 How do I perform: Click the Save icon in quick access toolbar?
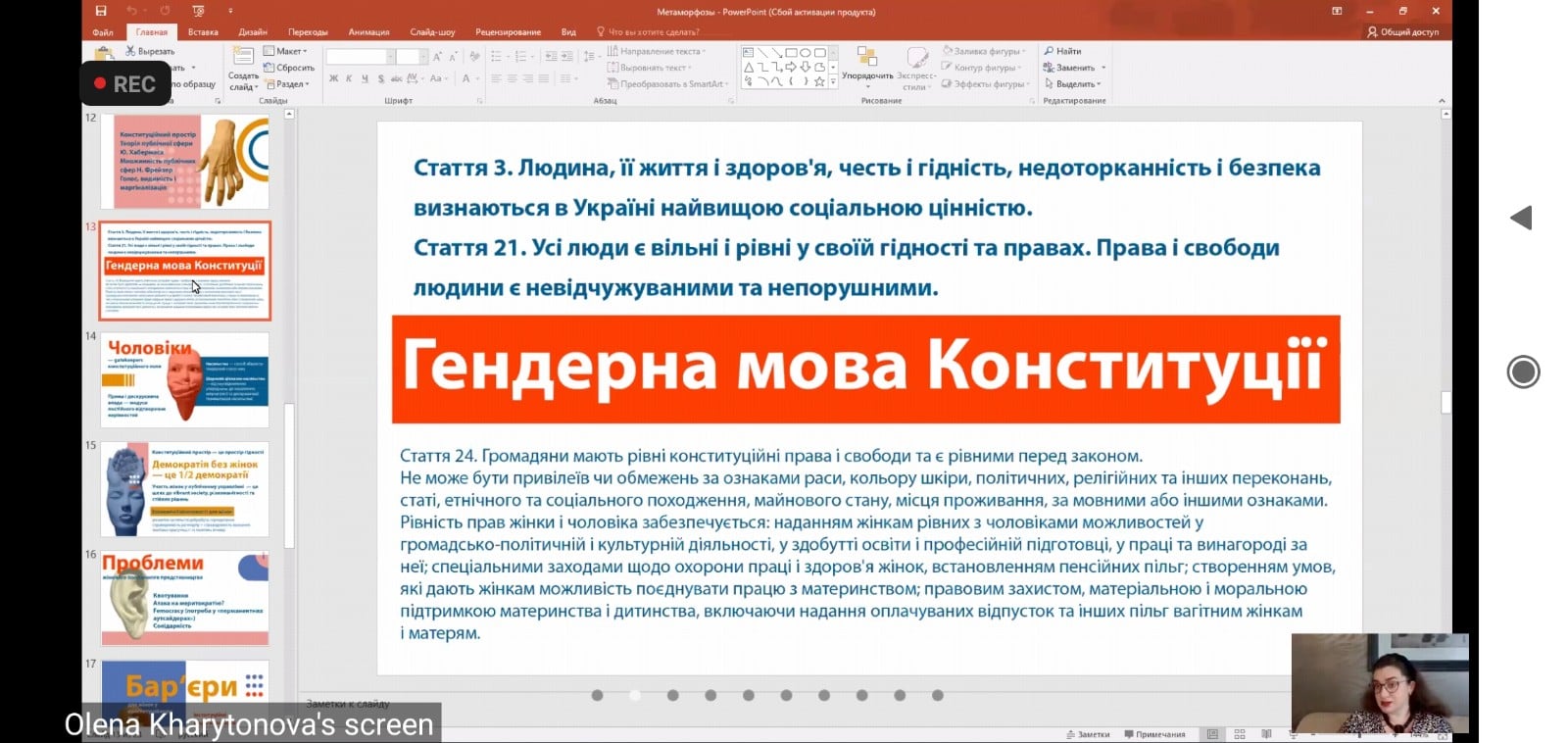[x=100, y=11]
